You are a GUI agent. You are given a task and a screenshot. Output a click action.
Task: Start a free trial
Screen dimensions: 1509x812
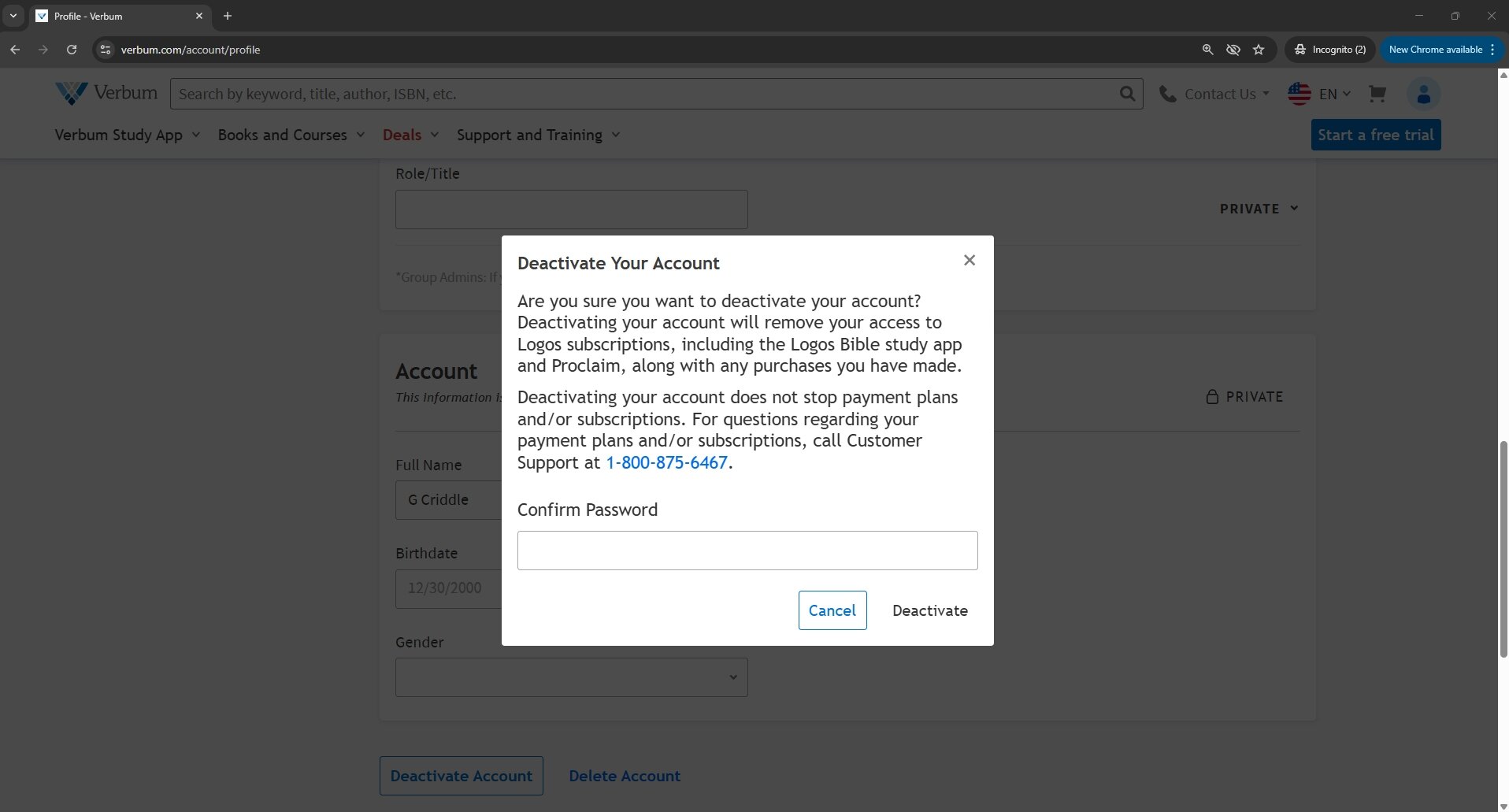tap(1376, 135)
